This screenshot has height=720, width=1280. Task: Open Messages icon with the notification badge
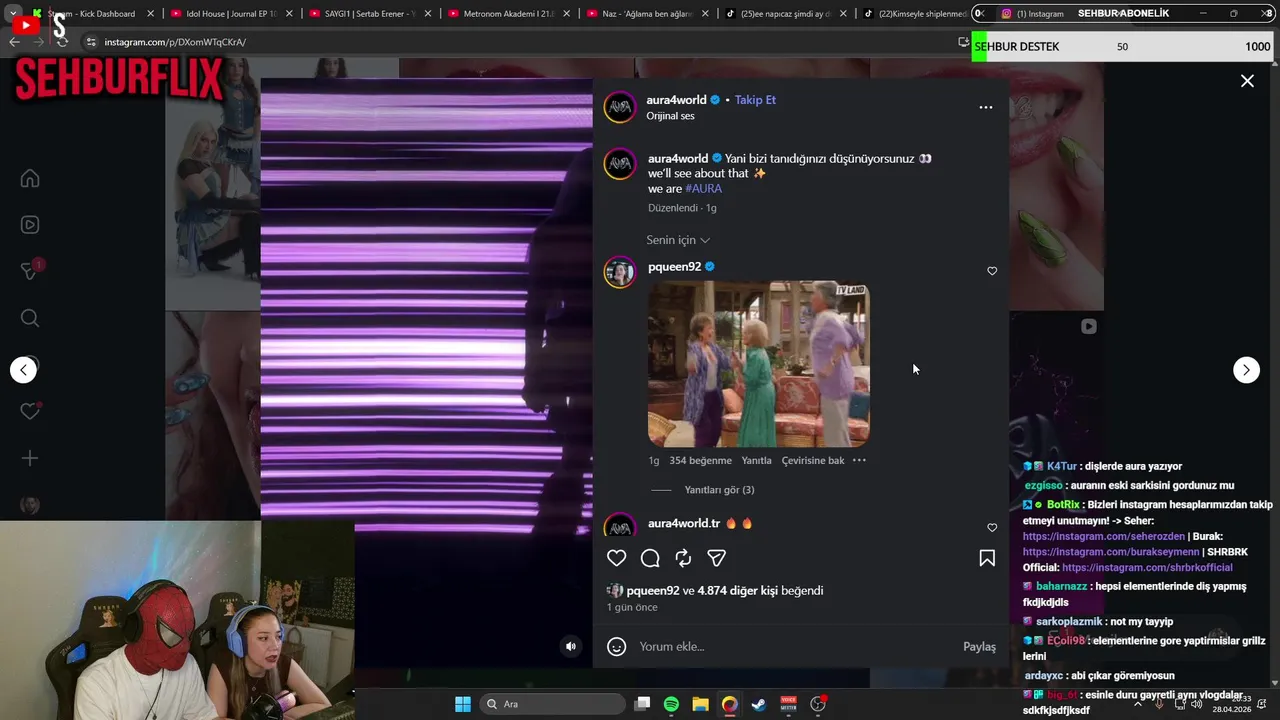[30, 271]
